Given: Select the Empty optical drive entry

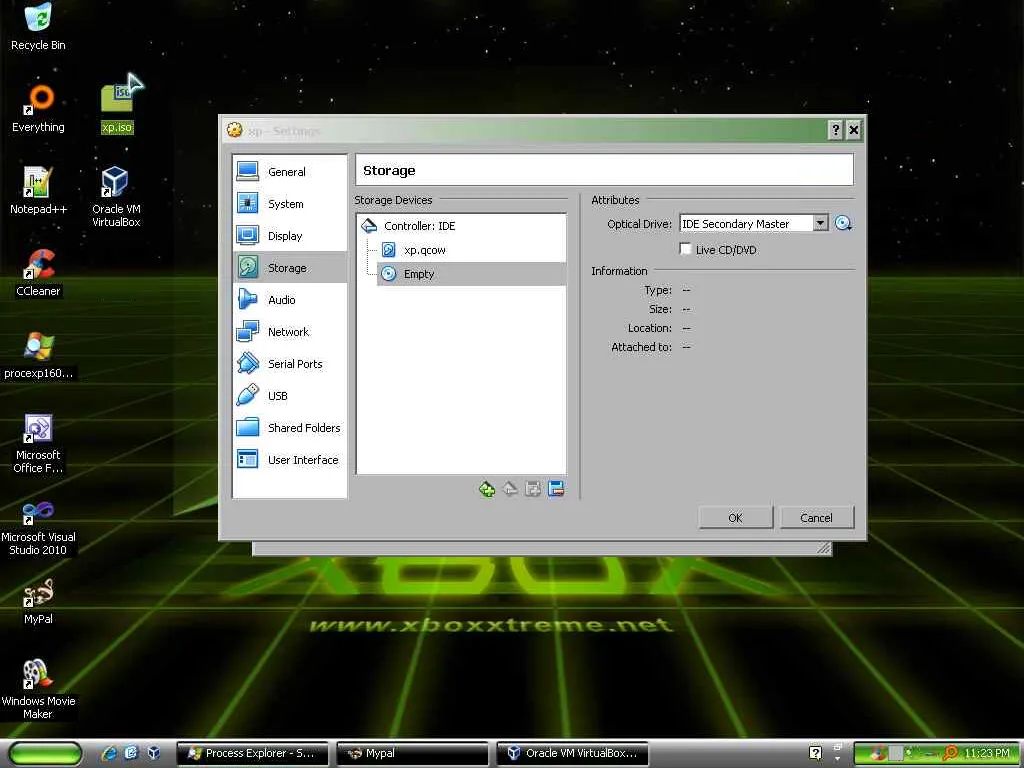Looking at the screenshot, I should [x=472, y=274].
